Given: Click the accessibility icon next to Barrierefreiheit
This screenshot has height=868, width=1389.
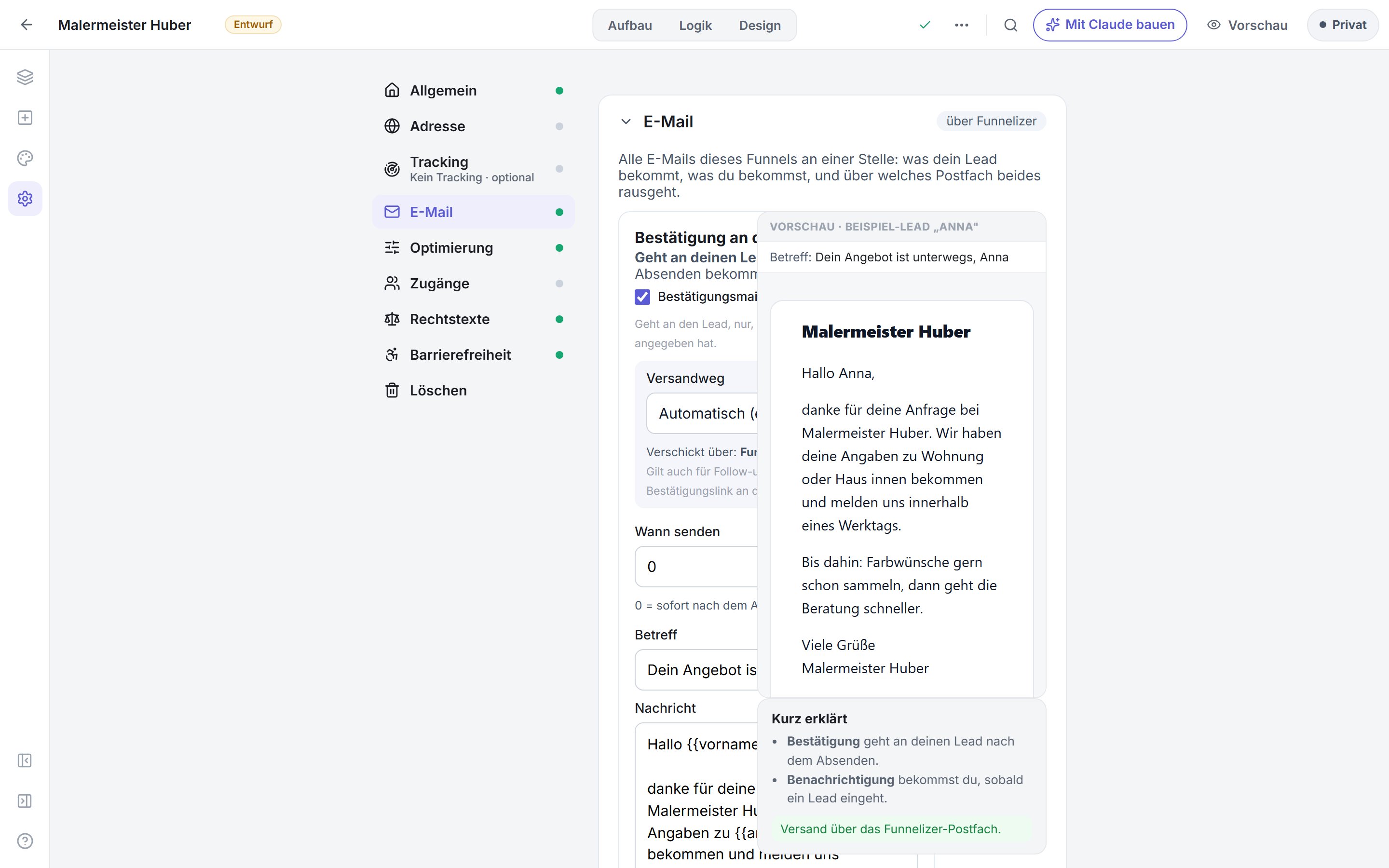Looking at the screenshot, I should [x=392, y=355].
